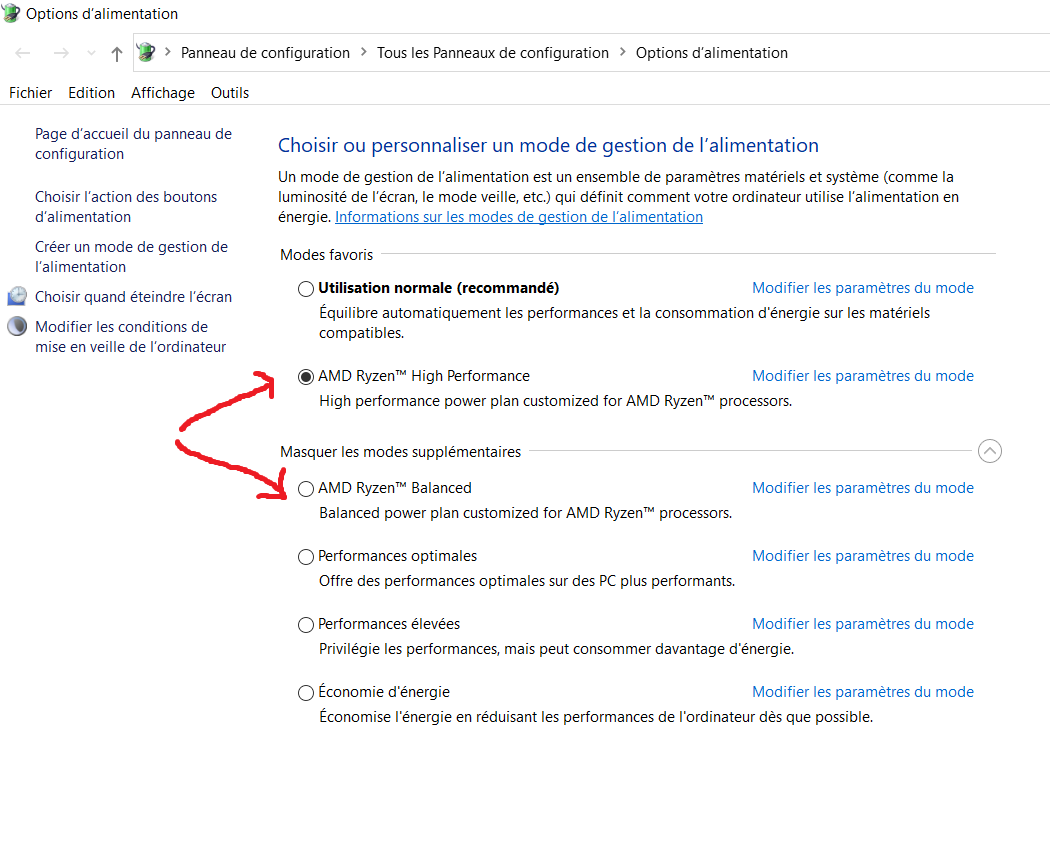Click the monitor icon beside 'Choisir quand éteindre l'écran'
1050x844 pixels.
[x=17, y=296]
